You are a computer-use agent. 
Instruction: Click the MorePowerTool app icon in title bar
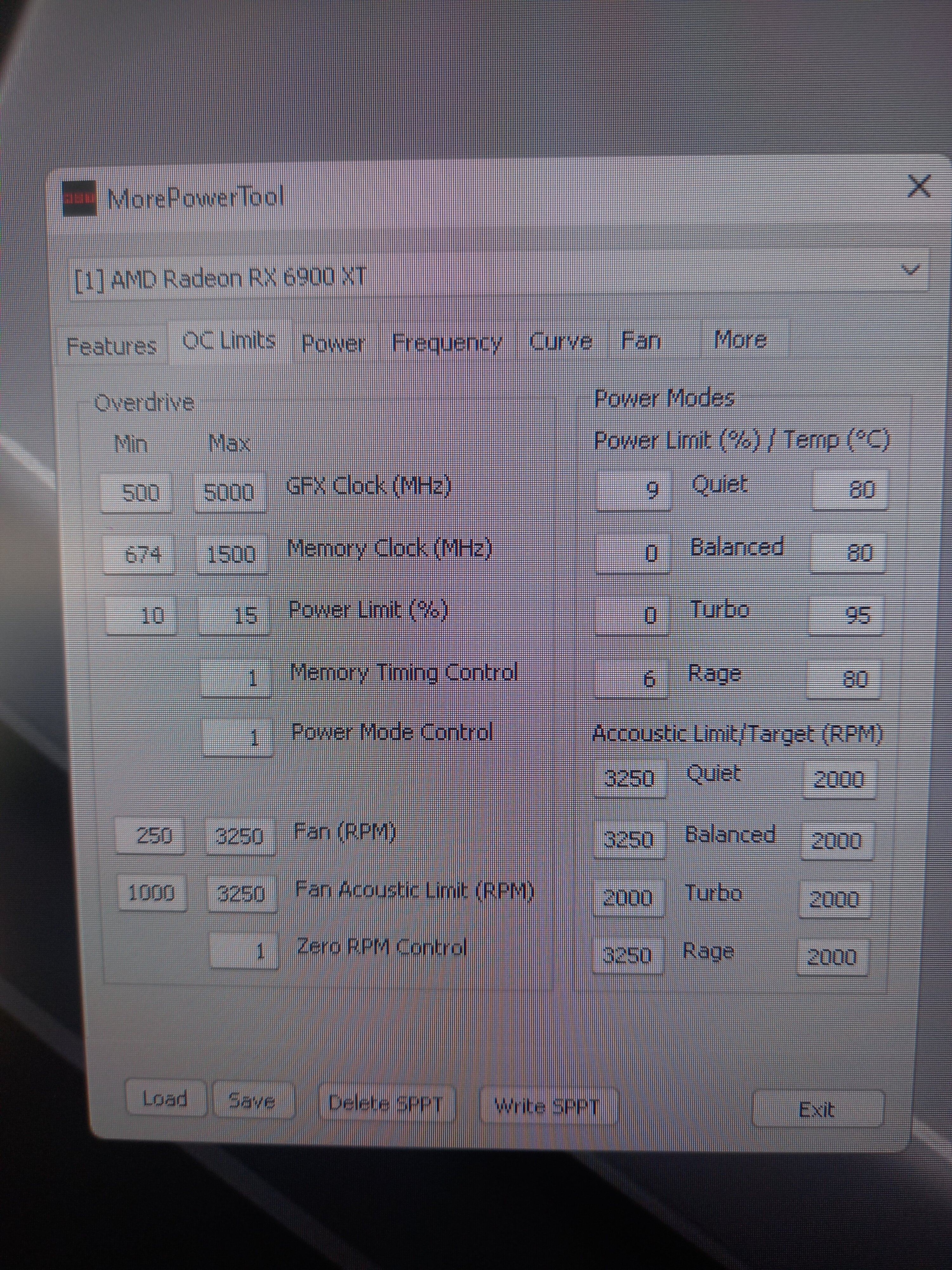click(x=80, y=199)
